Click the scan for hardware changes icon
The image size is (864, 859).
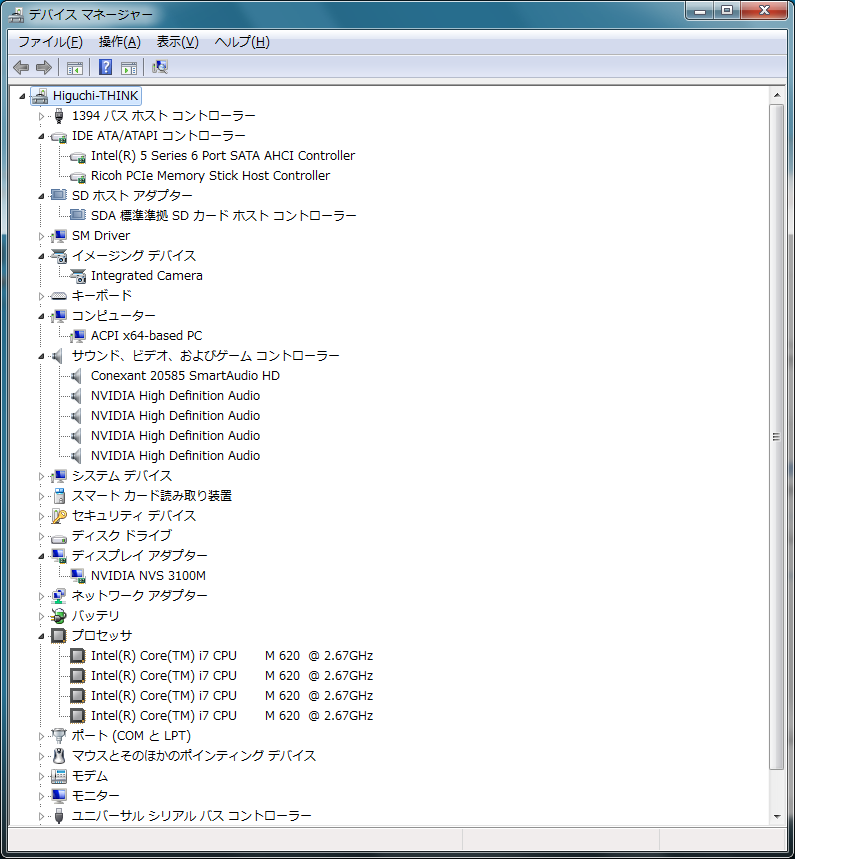160,67
